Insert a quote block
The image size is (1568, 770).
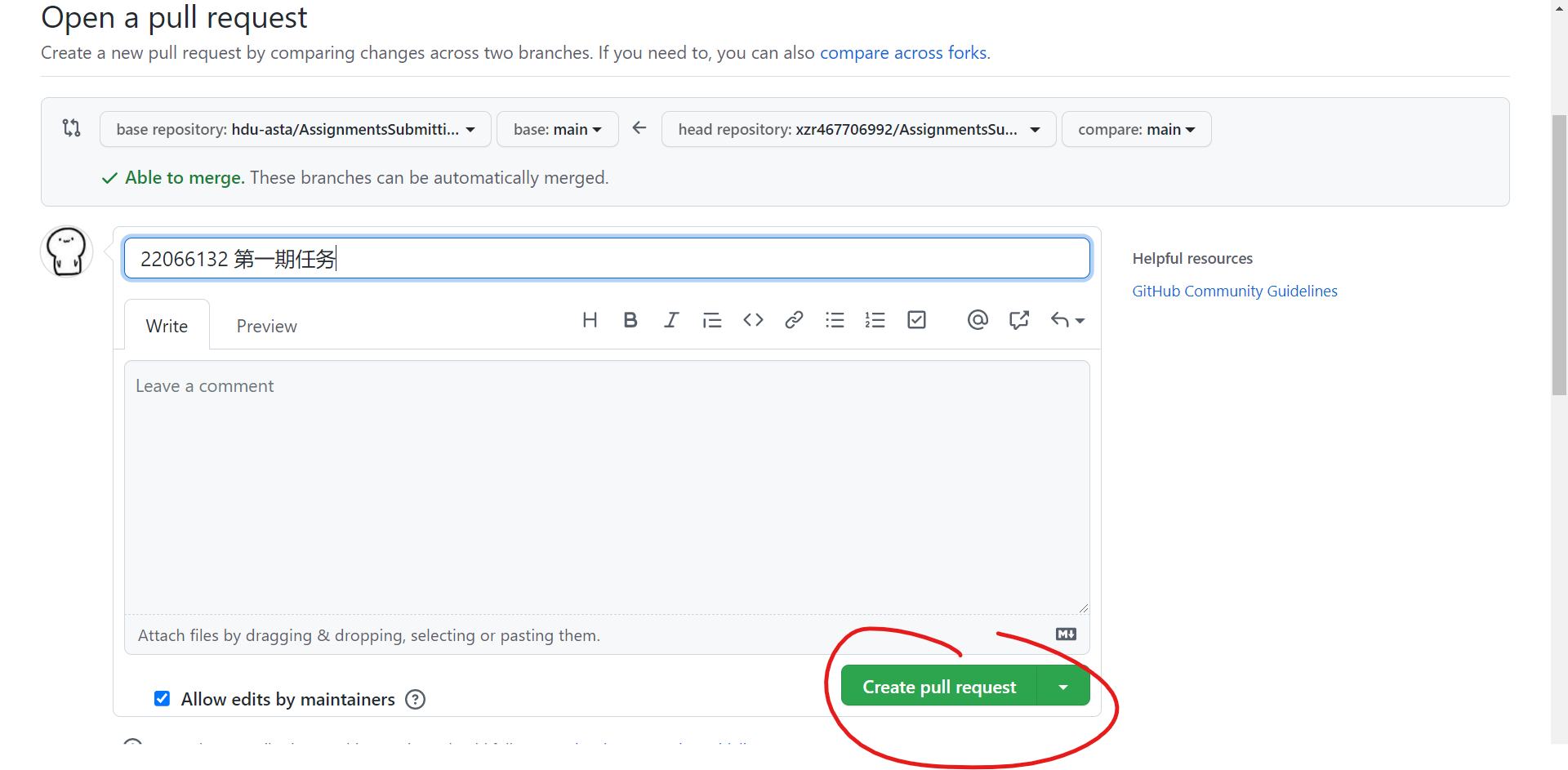tap(711, 320)
